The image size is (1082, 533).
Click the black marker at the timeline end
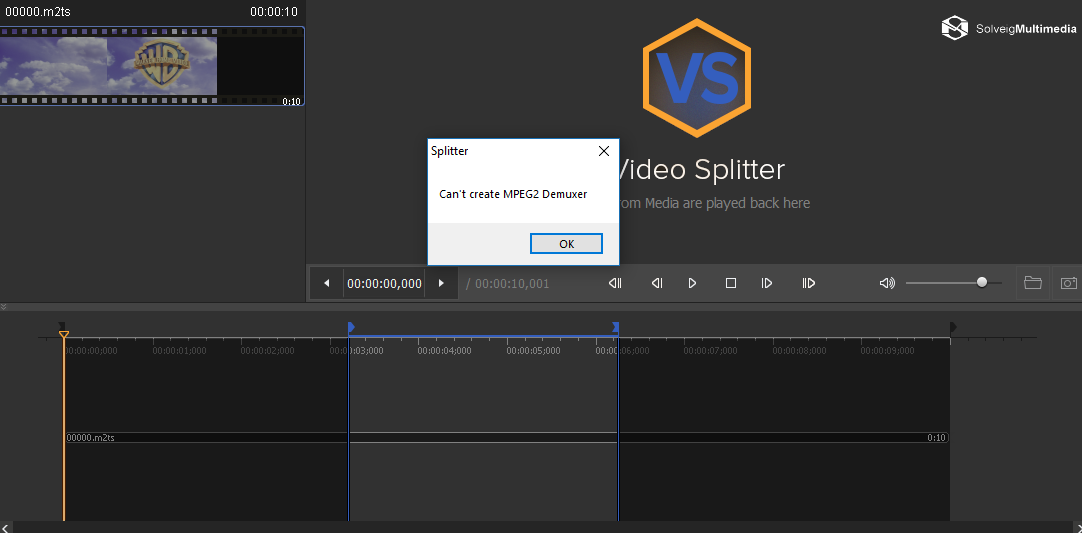(954, 327)
